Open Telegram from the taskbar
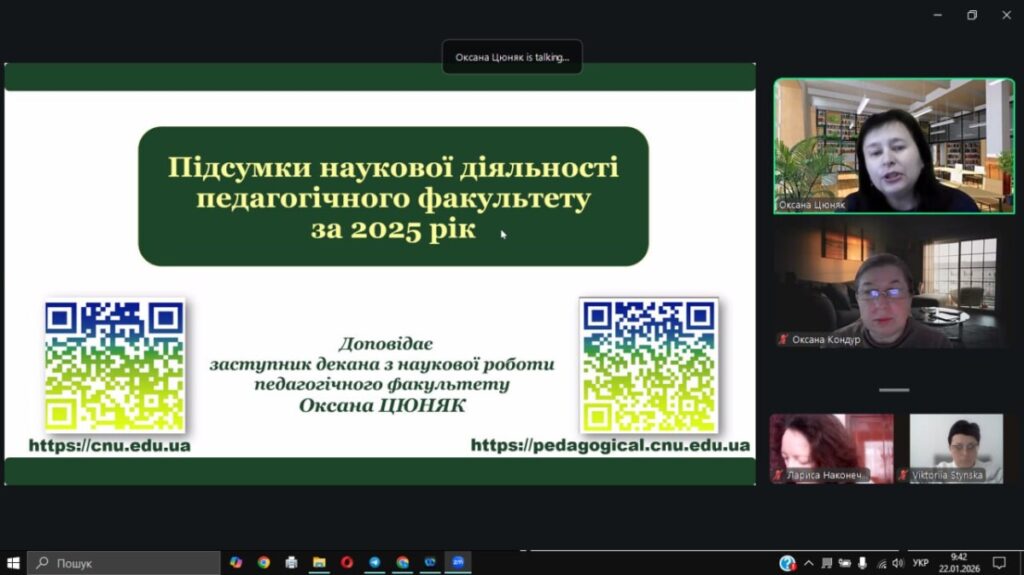The width and height of the screenshot is (1024, 575). click(375, 562)
